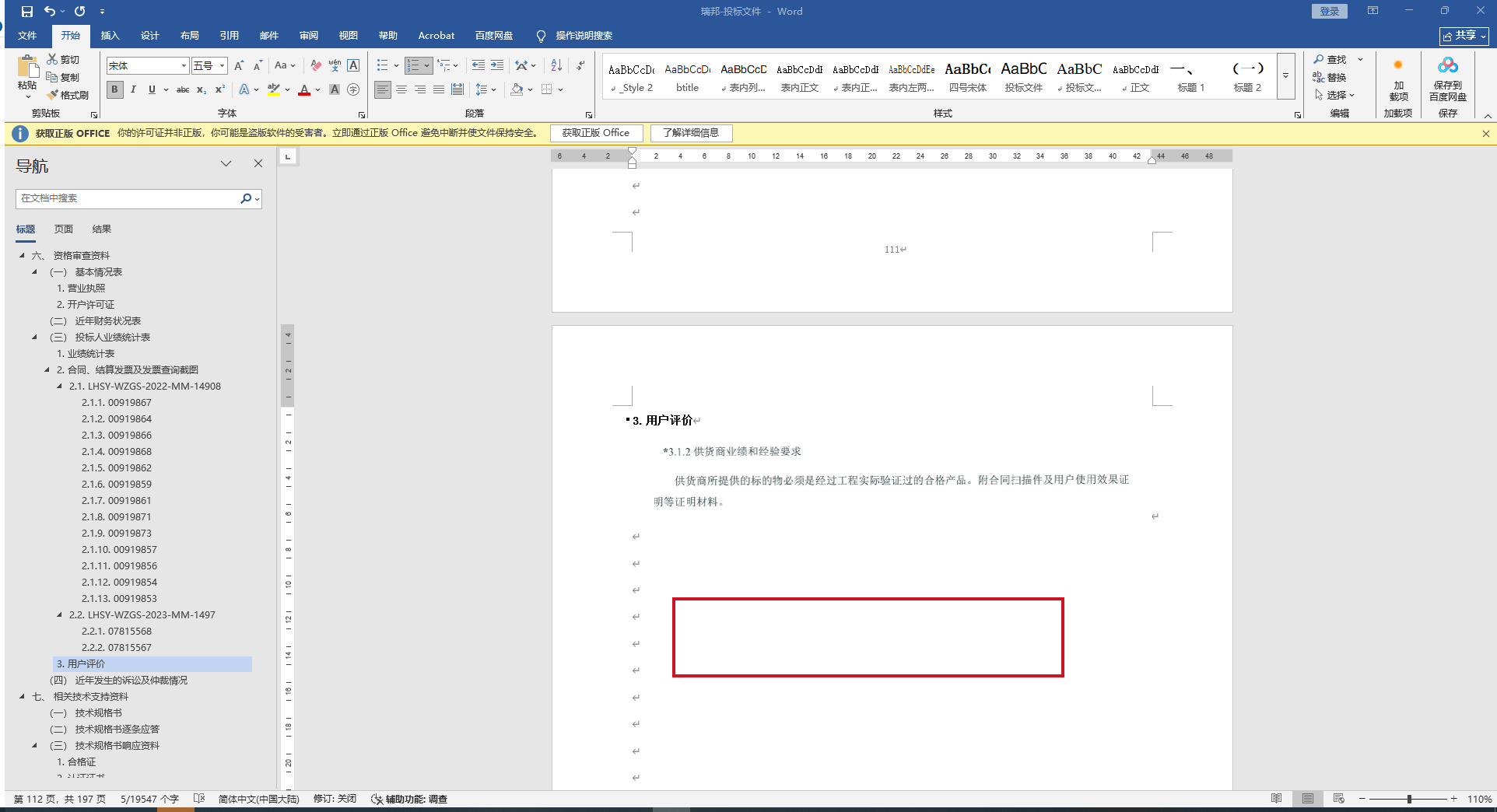Toggle character shading
This screenshot has height=812, width=1497.
(x=335, y=89)
